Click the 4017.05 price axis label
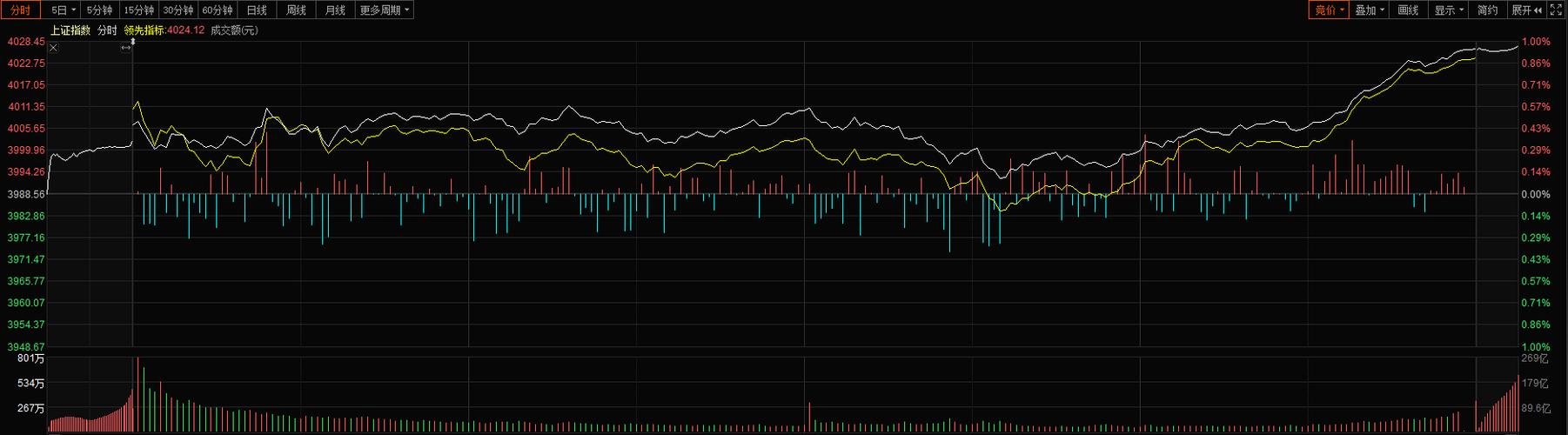The height and width of the screenshot is (435, 1568). click(26, 85)
